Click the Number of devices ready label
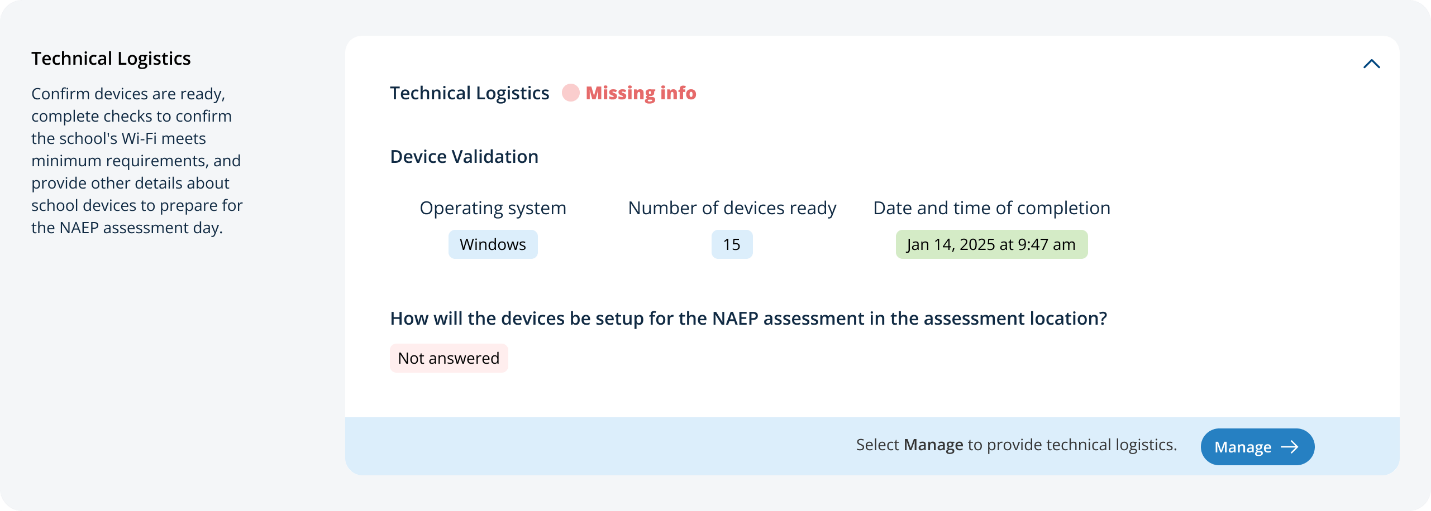The width and height of the screenshot is (1431, 511). [732, 208]
